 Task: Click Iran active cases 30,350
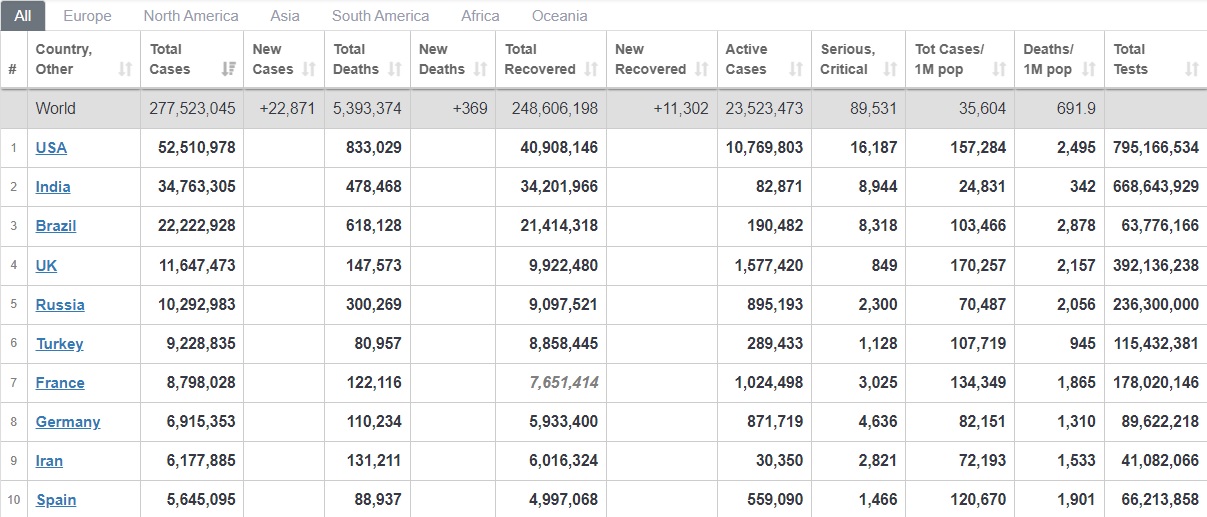click(x=779, y=461)
